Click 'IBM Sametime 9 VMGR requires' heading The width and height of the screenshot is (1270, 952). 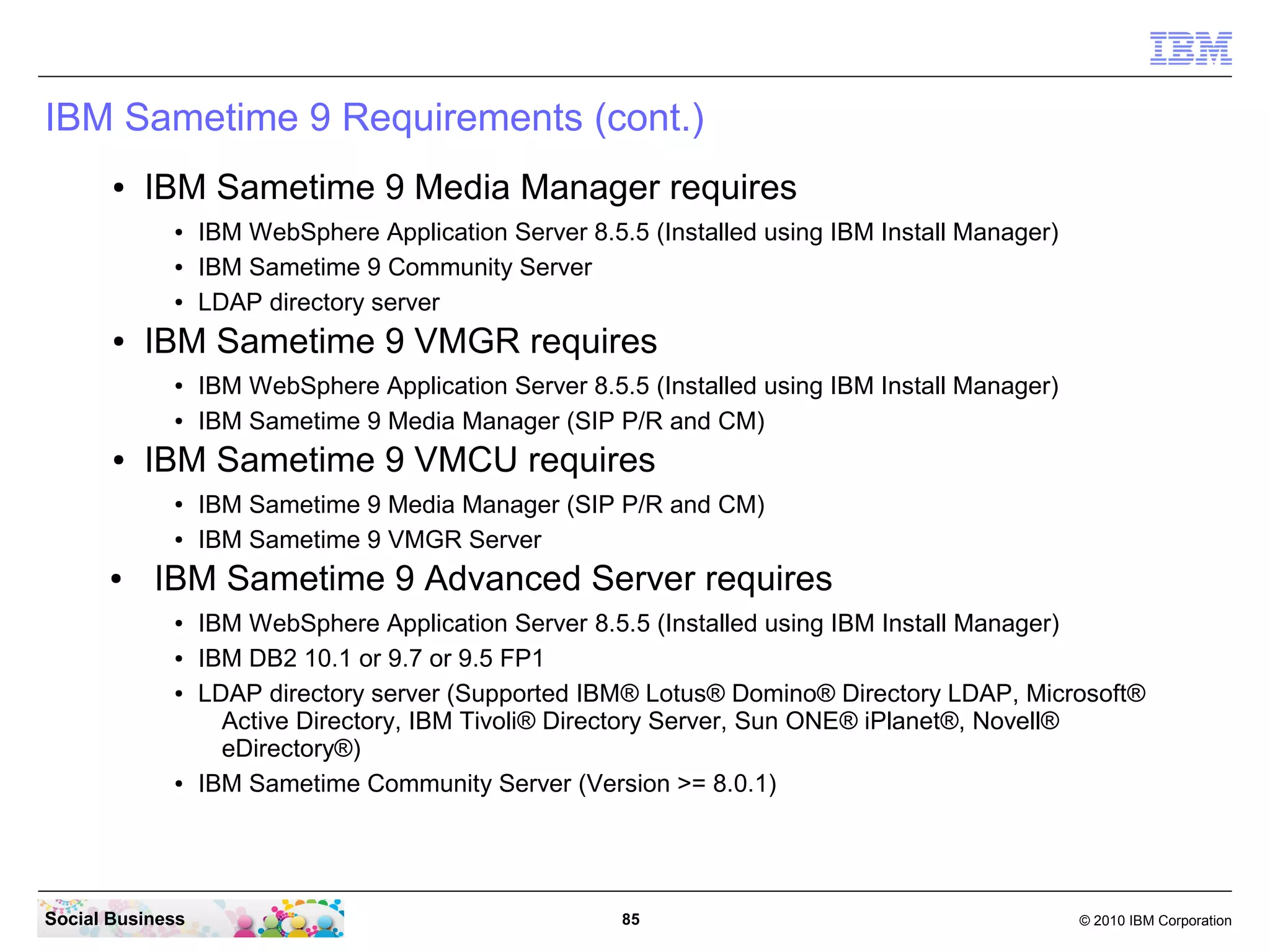click(401, 341)
